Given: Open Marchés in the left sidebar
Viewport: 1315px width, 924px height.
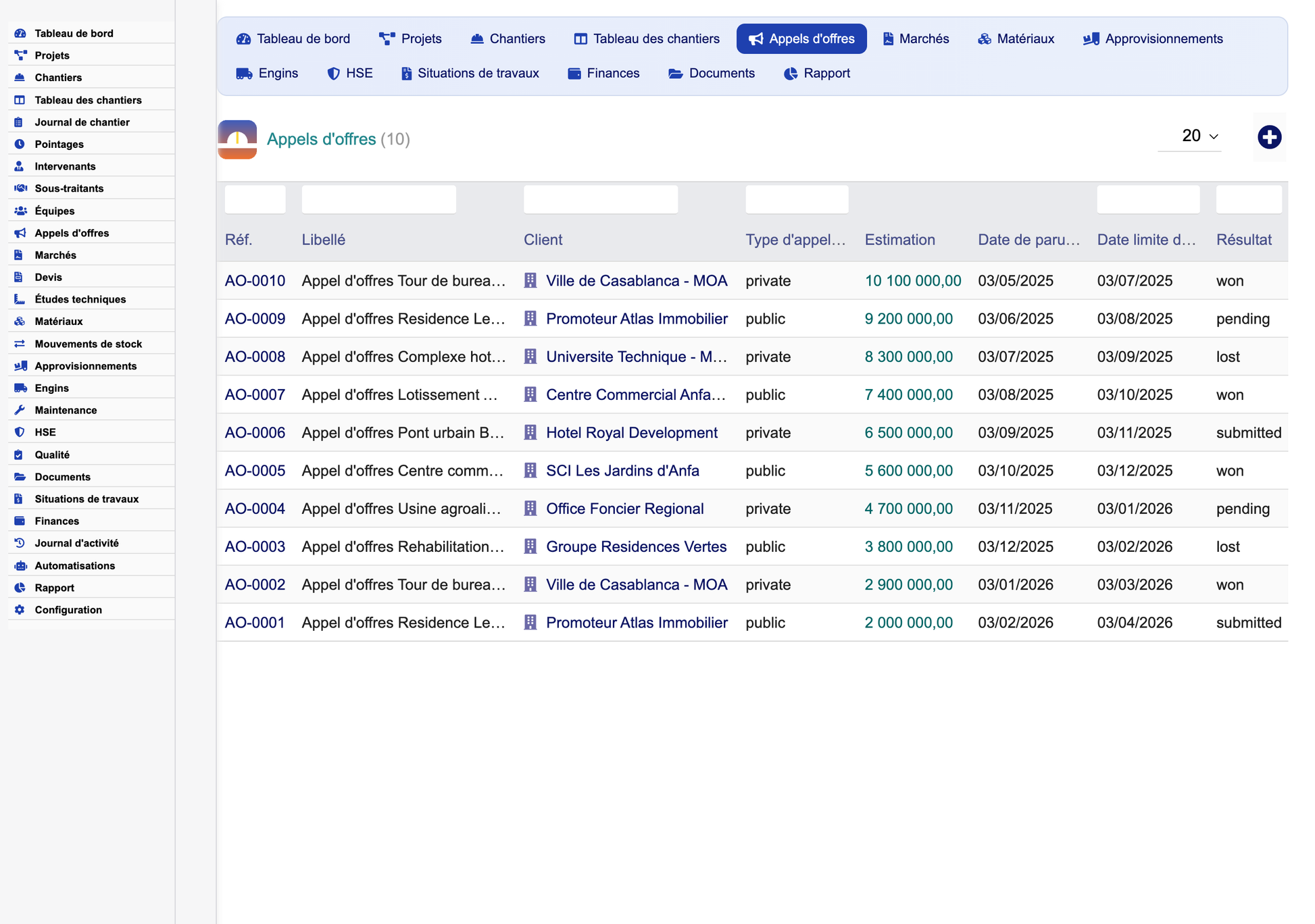Looking at the screenshot, I should [55, 255].
